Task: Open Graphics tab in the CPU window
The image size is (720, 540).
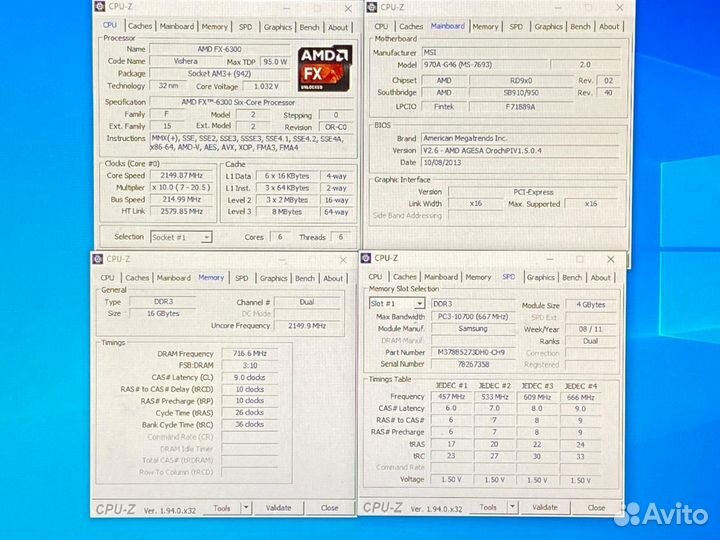Action: tap(277, 27)
